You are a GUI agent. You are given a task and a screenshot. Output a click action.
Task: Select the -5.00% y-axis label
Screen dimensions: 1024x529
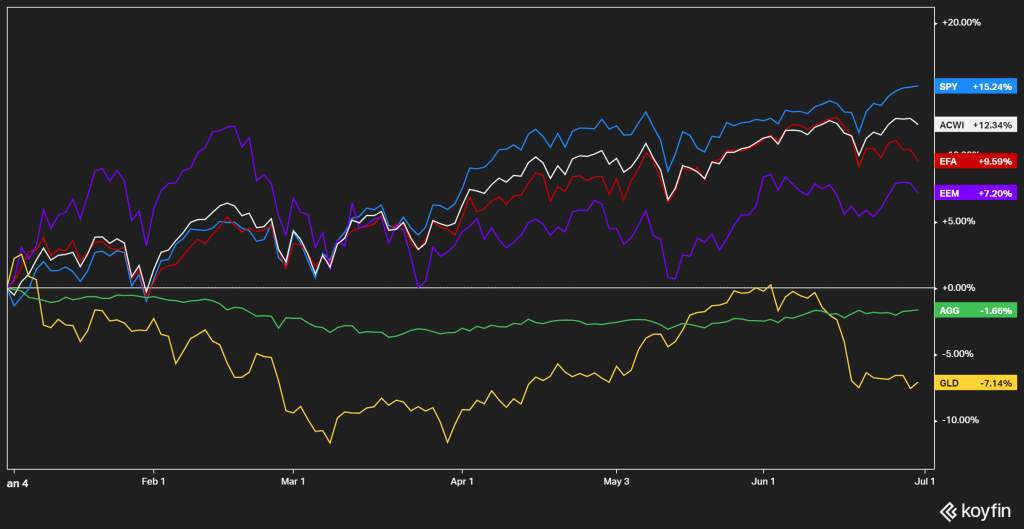(x=961, y=354)
